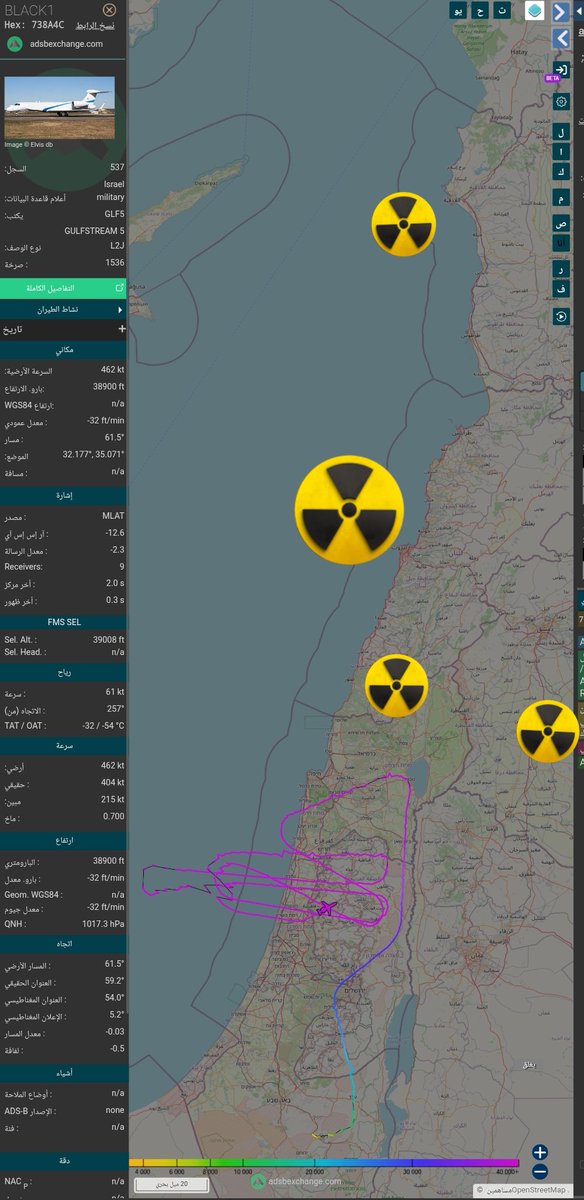Viewport: 584px width, 1200px height.
Task: Click the TAT / OAT temperature value
Action: (x=104, y=726)
